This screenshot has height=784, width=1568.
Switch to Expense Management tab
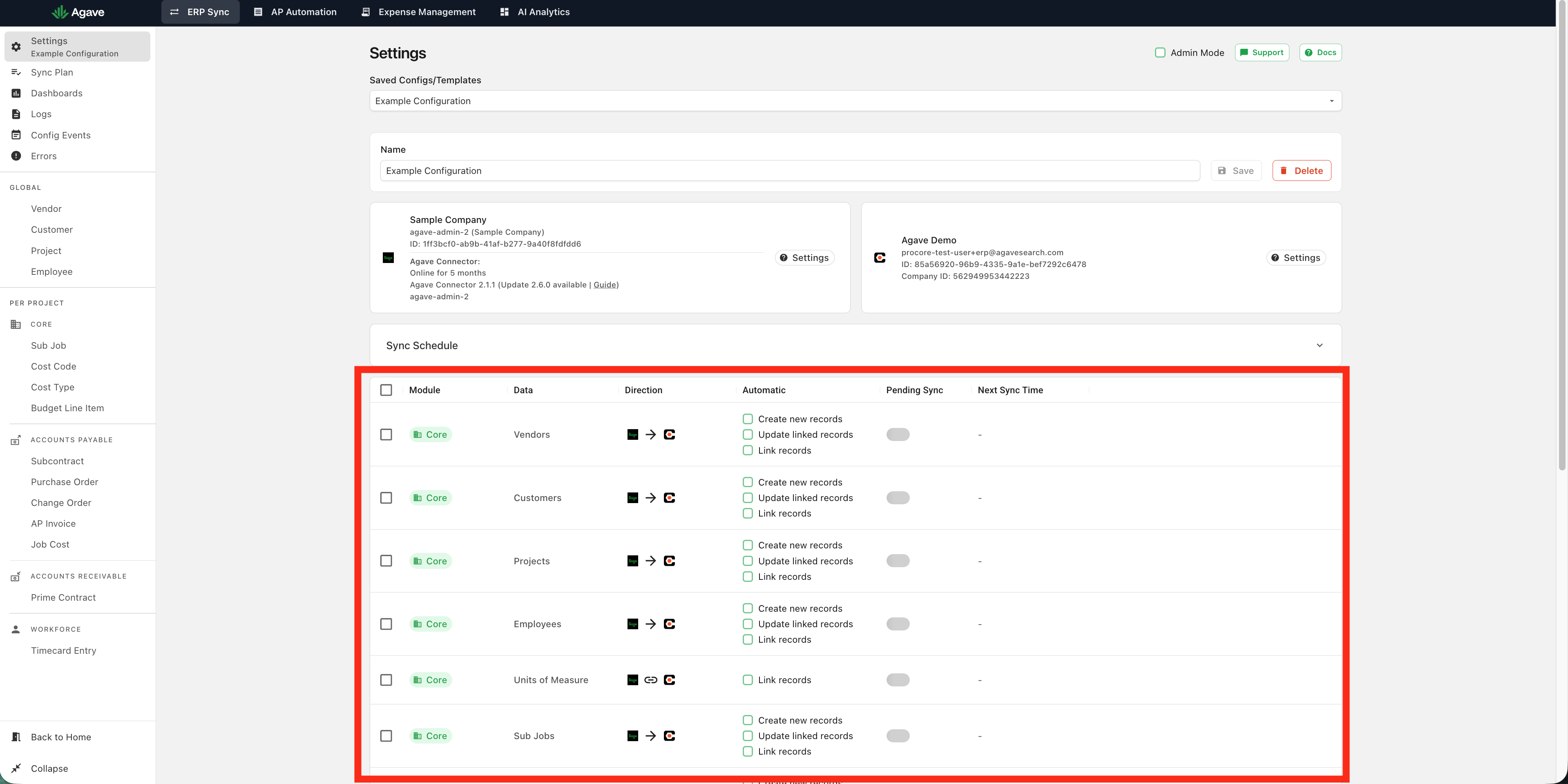(418, 12)
